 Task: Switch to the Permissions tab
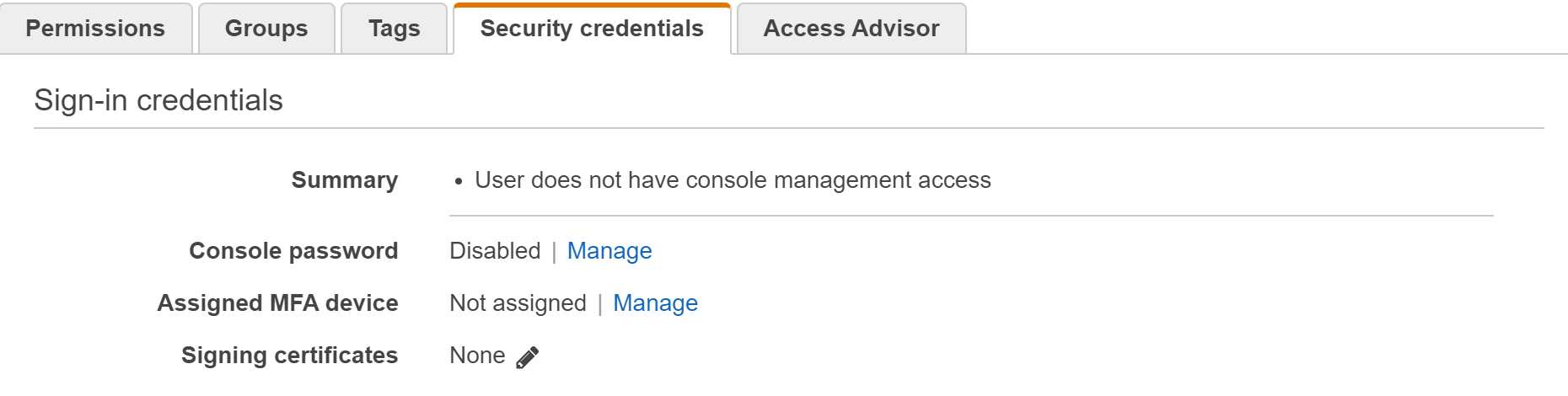pyautogui.click(x=95, y=29)
